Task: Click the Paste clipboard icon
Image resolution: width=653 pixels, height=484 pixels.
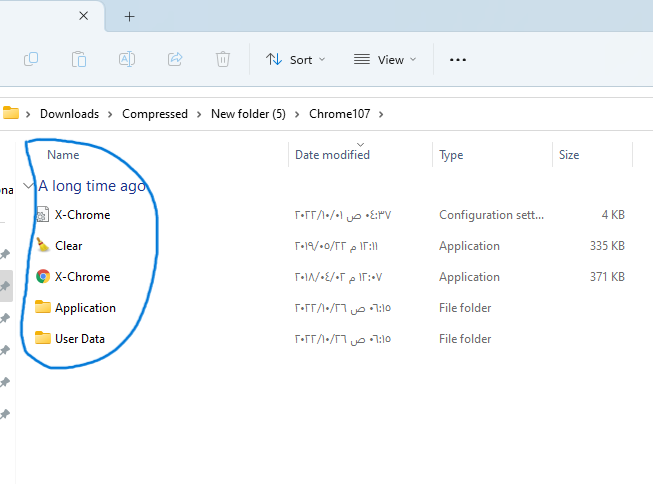Action: point(79,60)
